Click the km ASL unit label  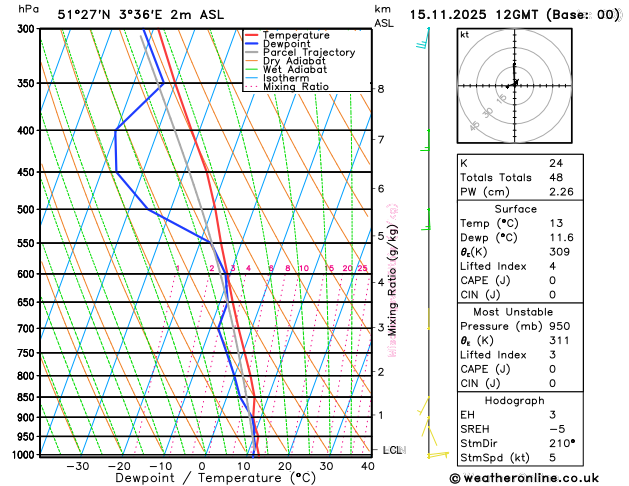point(384,16)
